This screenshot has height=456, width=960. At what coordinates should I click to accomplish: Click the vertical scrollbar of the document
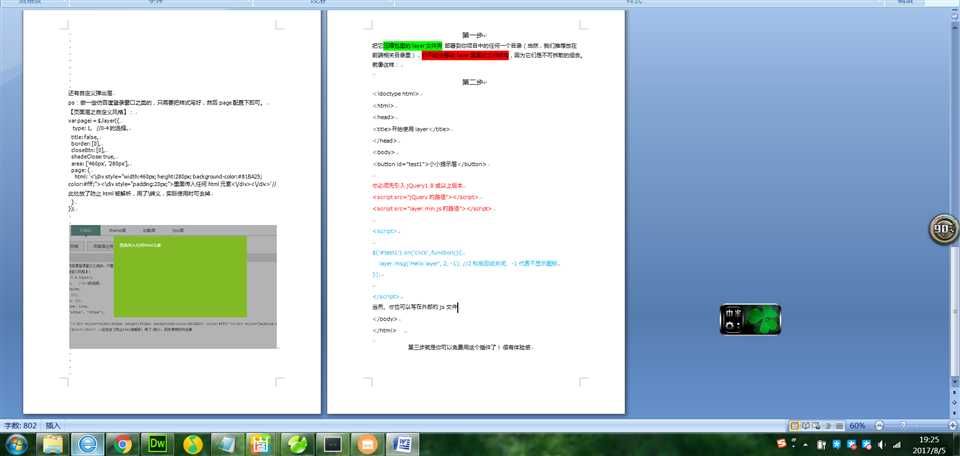coord(954,202)
